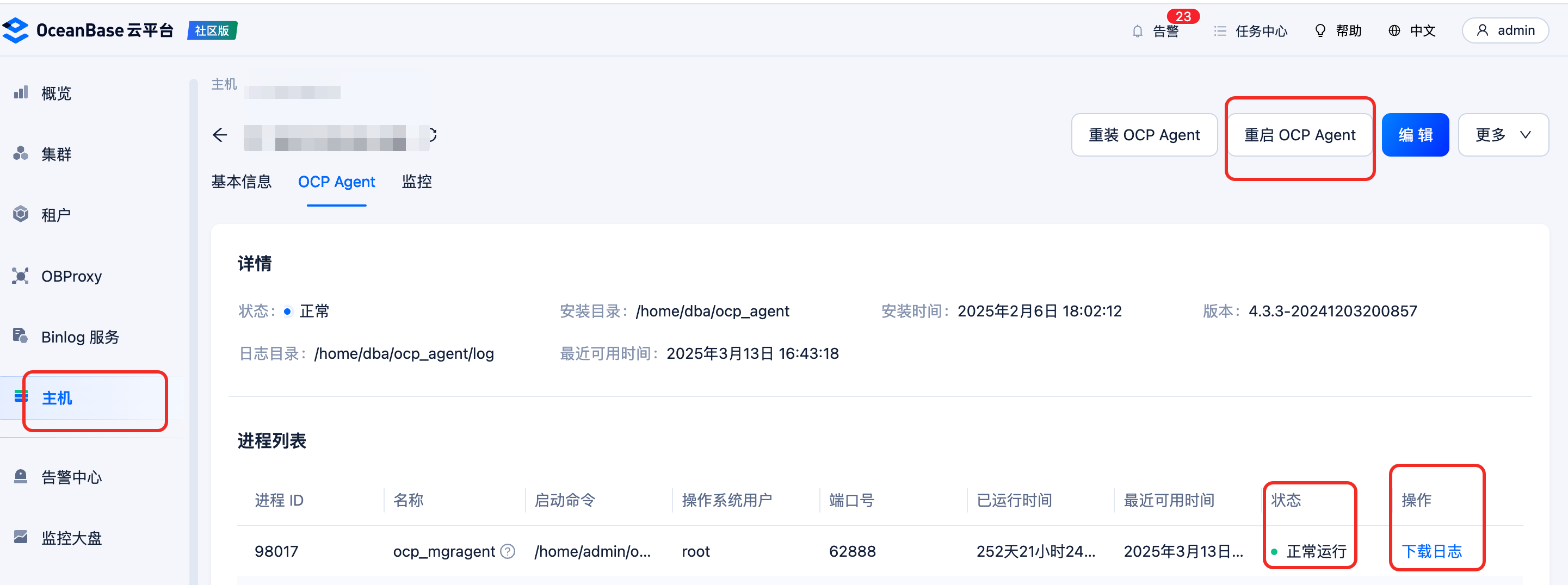Click the 下载日志 link for ocp_mgragent

click(1431, 551)
